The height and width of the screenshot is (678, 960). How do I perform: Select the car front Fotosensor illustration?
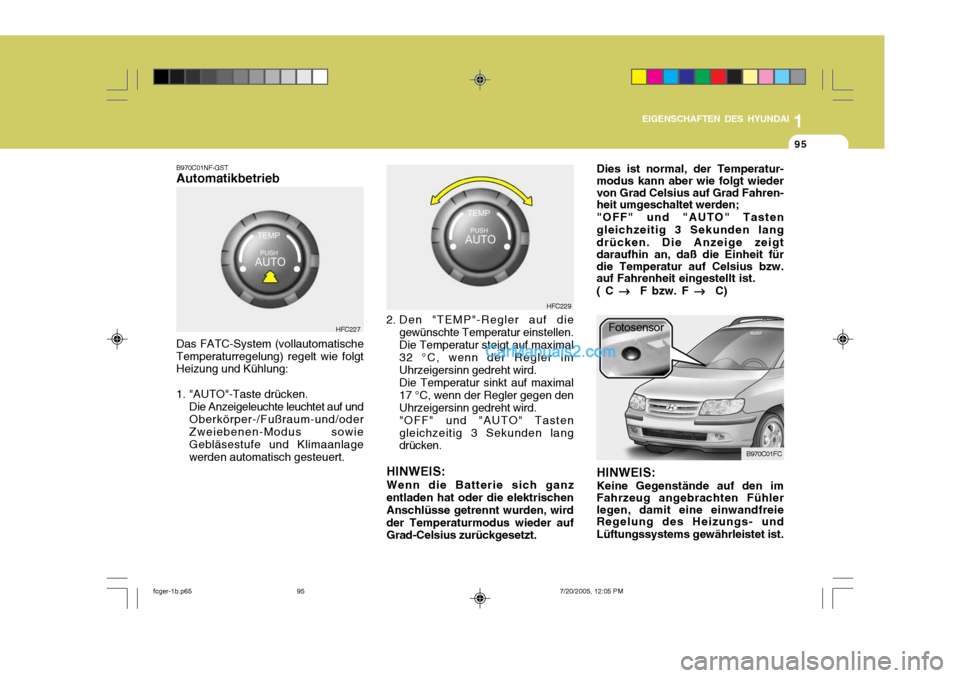pos(690,388)
